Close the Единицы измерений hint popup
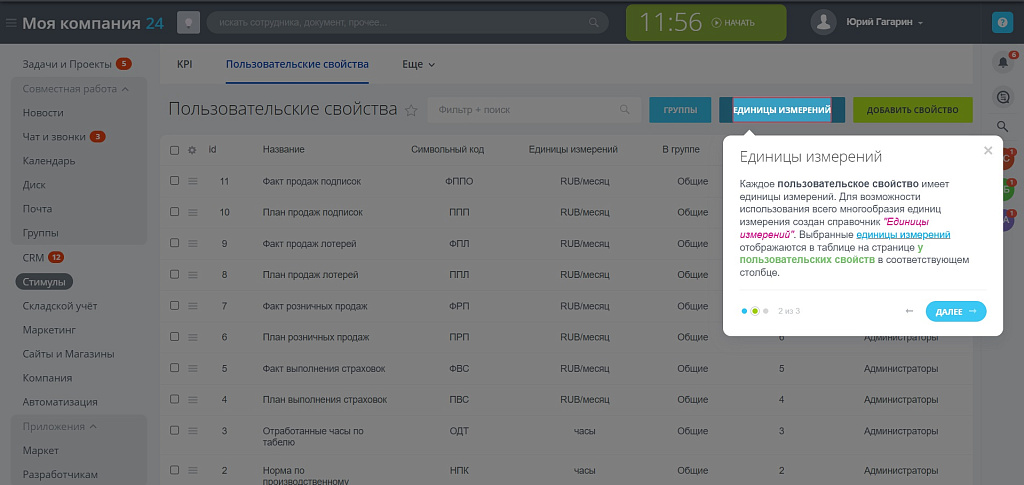Viewport: 1024px width, 485px height. pyautogui.click(x=988, y=151)
